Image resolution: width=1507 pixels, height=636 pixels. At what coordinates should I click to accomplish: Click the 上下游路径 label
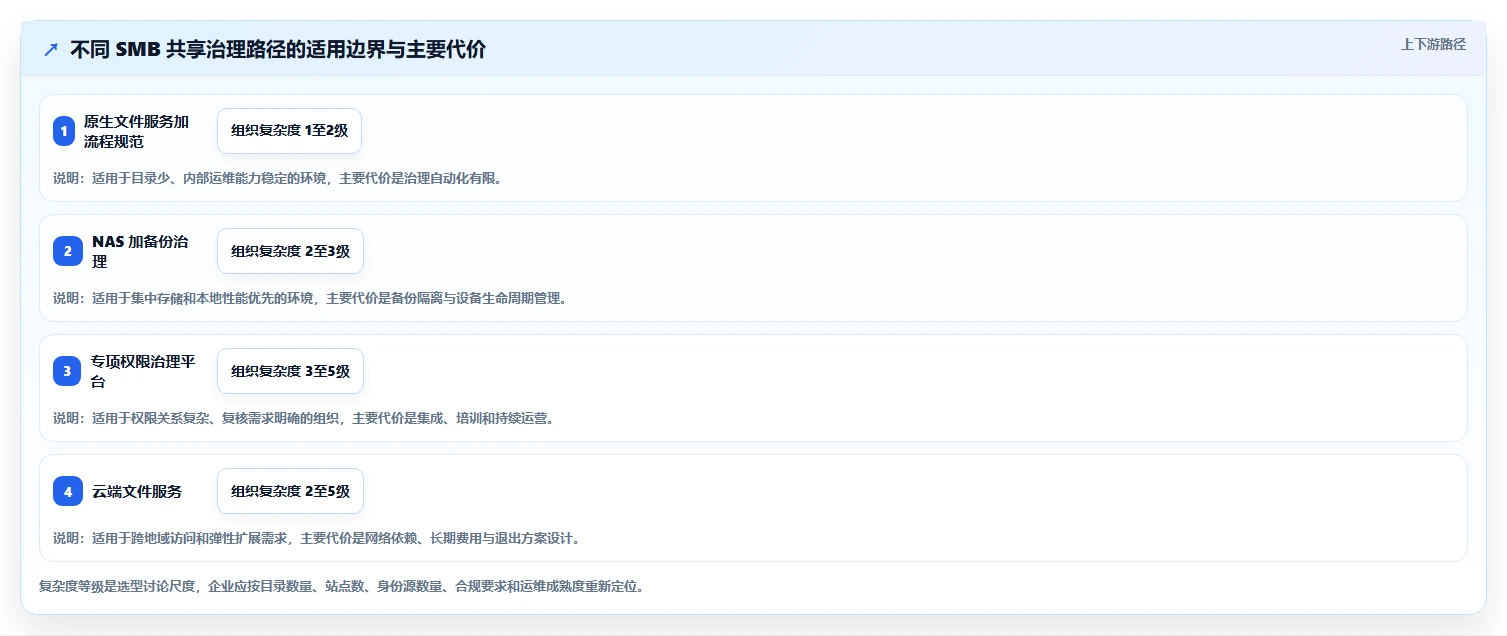1433,44
